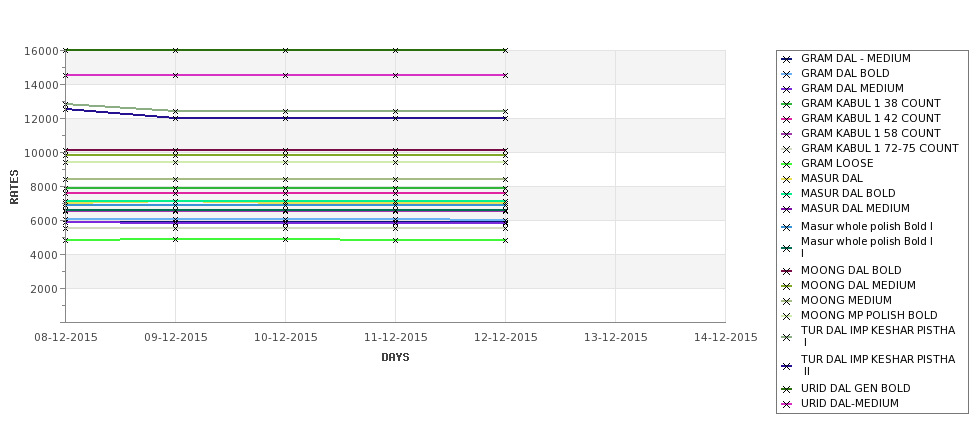This screenshot has width=975, height=429.
Task: Click the URID DAL GEN BOLD legend marker
Action: click(x=787, y=389)
